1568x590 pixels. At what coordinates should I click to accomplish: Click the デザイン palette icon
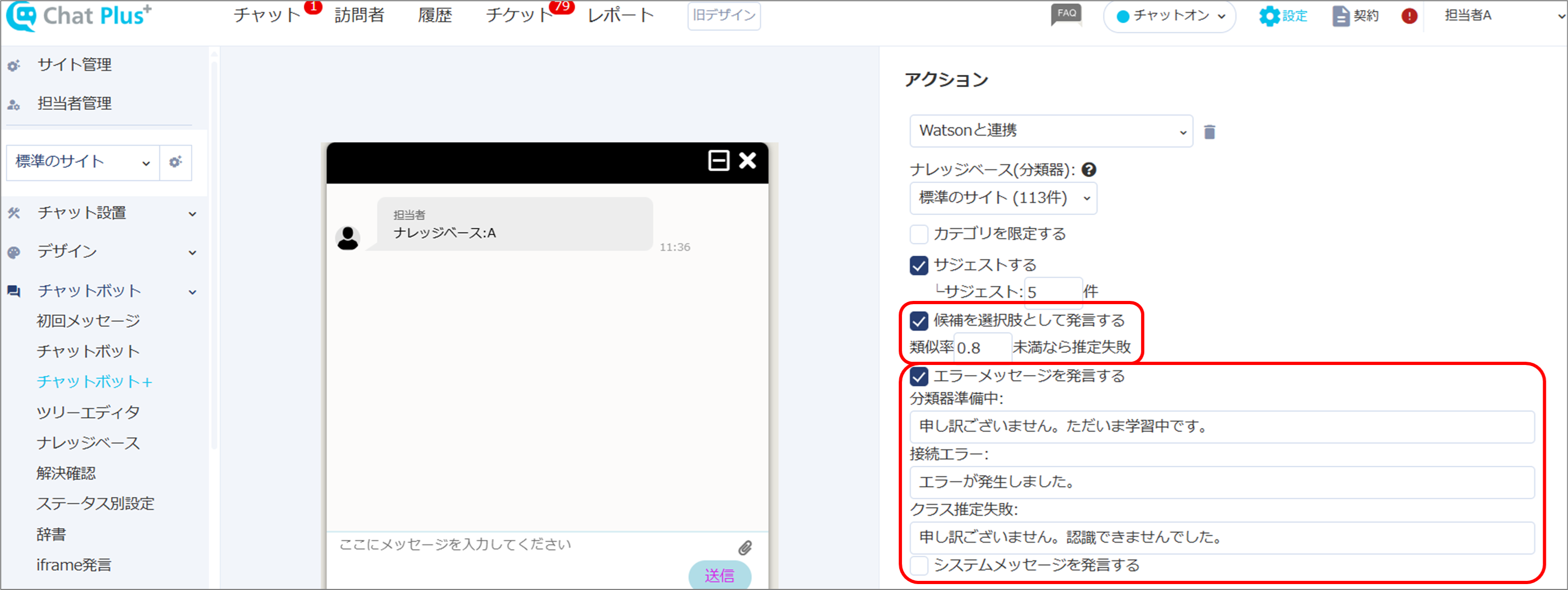(14, 252)
